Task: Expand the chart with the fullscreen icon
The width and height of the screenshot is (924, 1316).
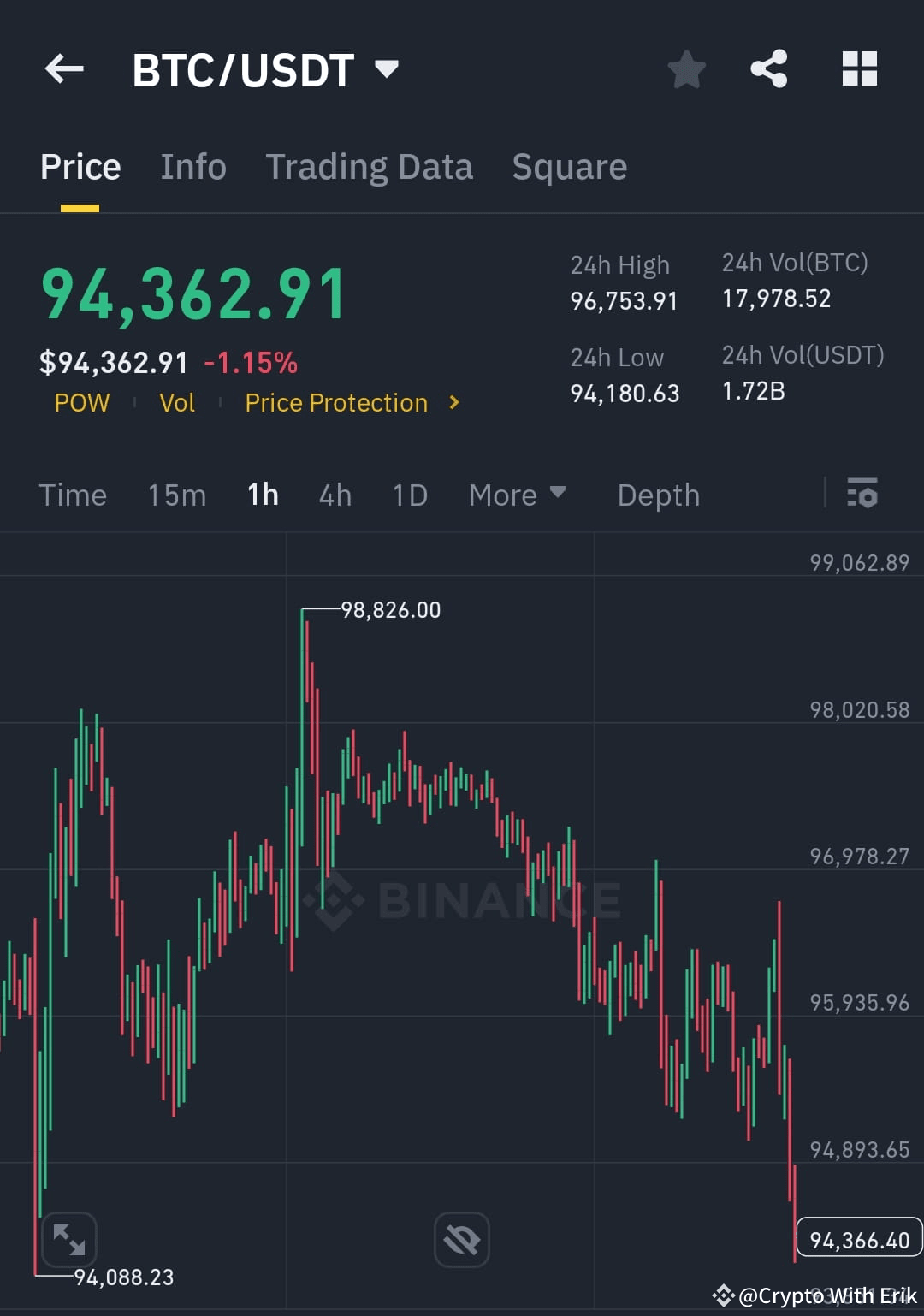Action: (68, 1238)
